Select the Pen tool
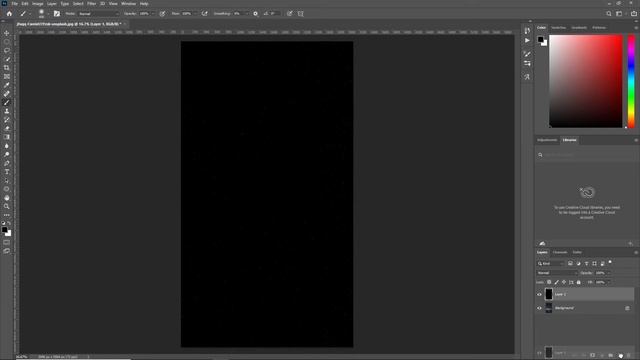The height and width of the screenshot is (360, 640). click(7, 163)
